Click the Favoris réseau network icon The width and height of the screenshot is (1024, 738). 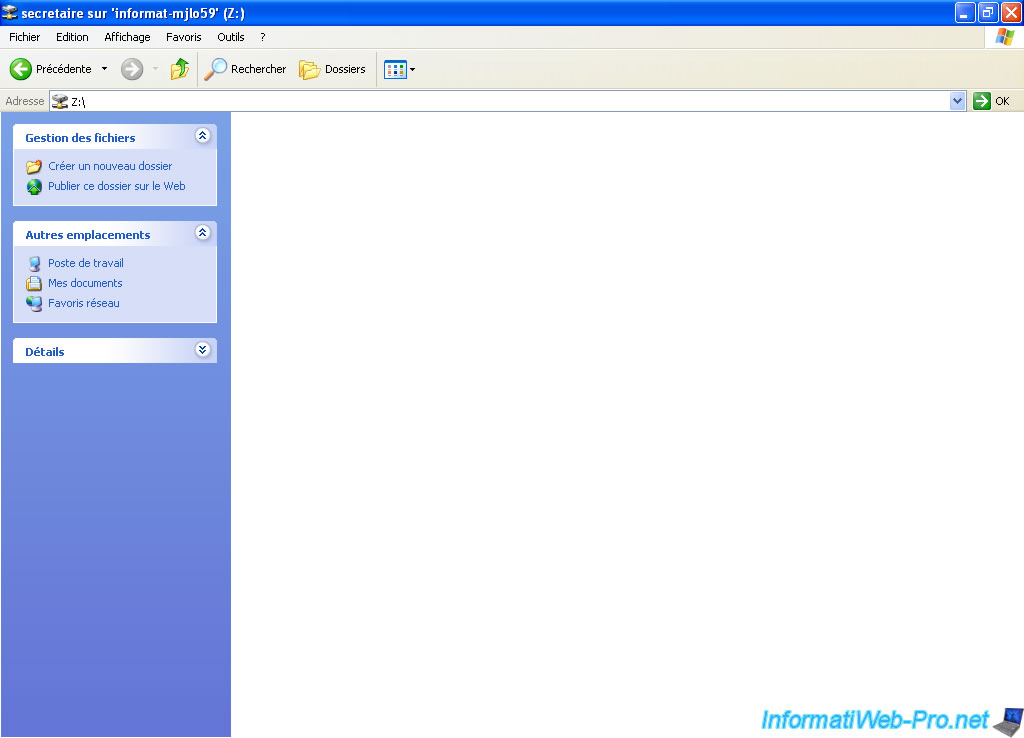34,304
